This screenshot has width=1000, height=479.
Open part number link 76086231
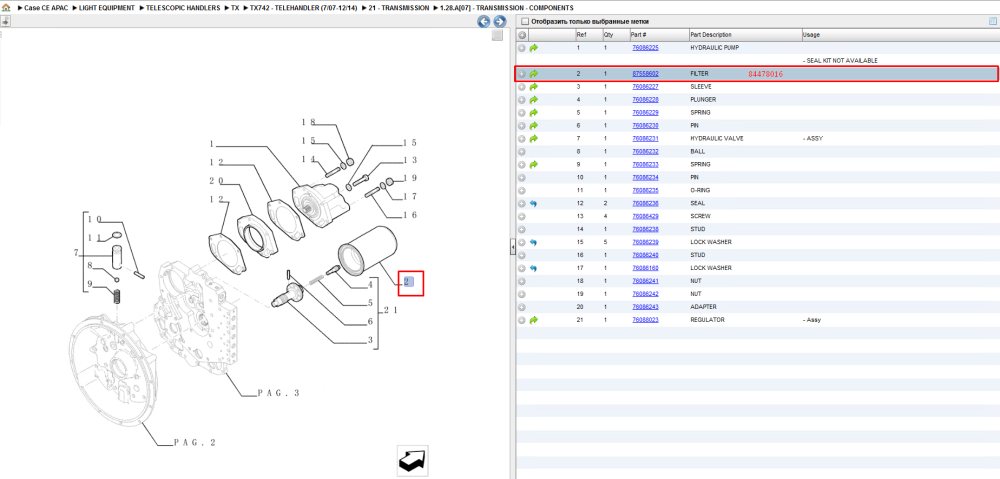(645, 138)
